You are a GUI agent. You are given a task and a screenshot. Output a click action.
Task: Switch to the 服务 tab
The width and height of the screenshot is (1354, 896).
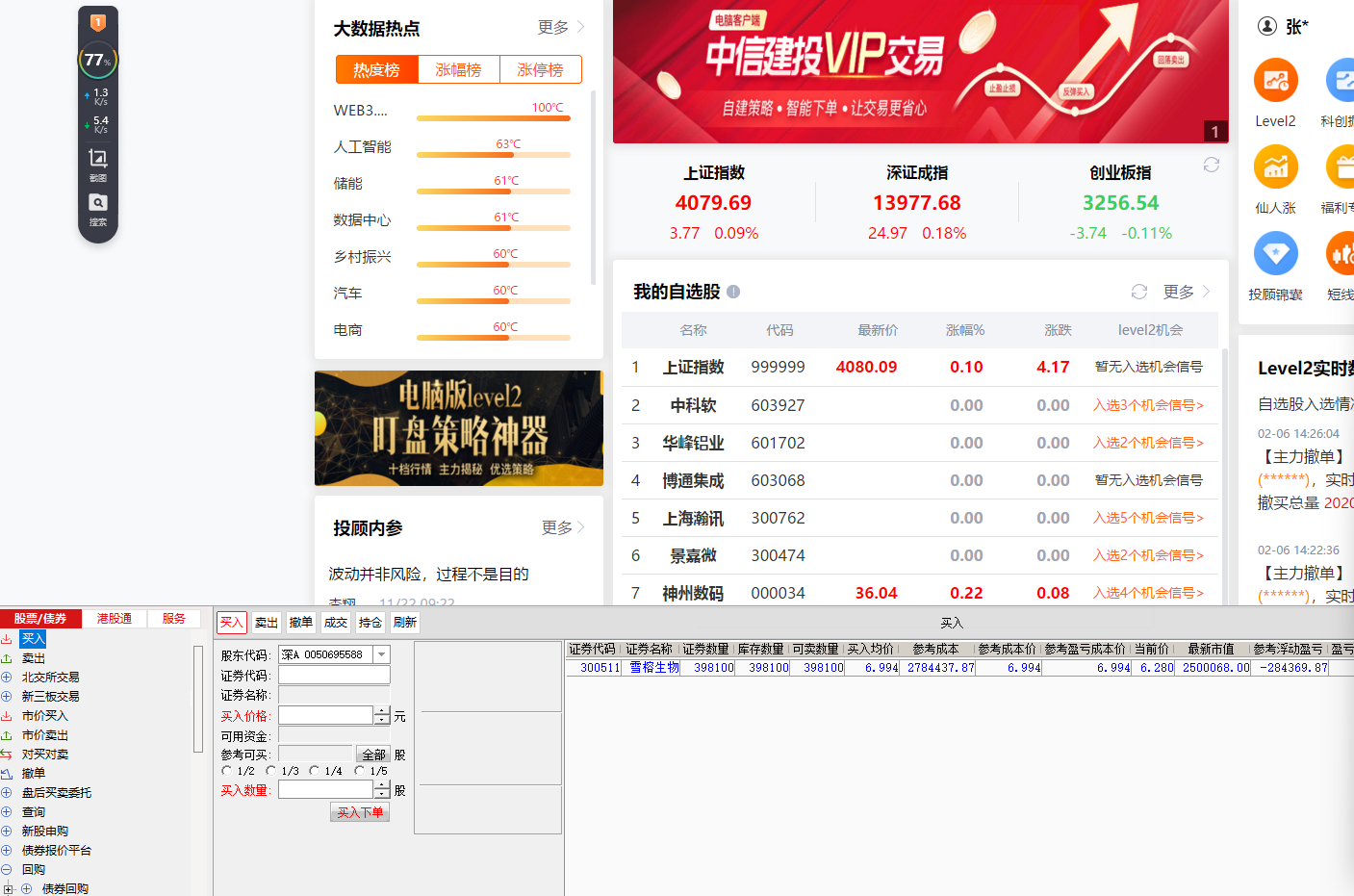(174, 619)
